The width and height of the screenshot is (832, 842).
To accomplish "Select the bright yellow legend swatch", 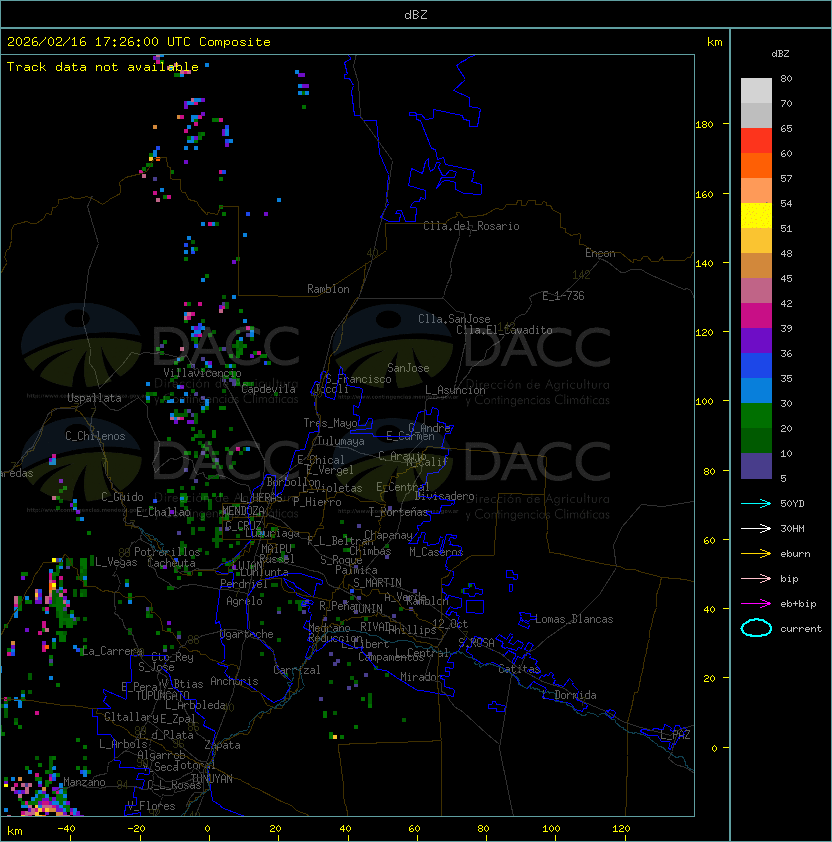I will click(756, 215).
